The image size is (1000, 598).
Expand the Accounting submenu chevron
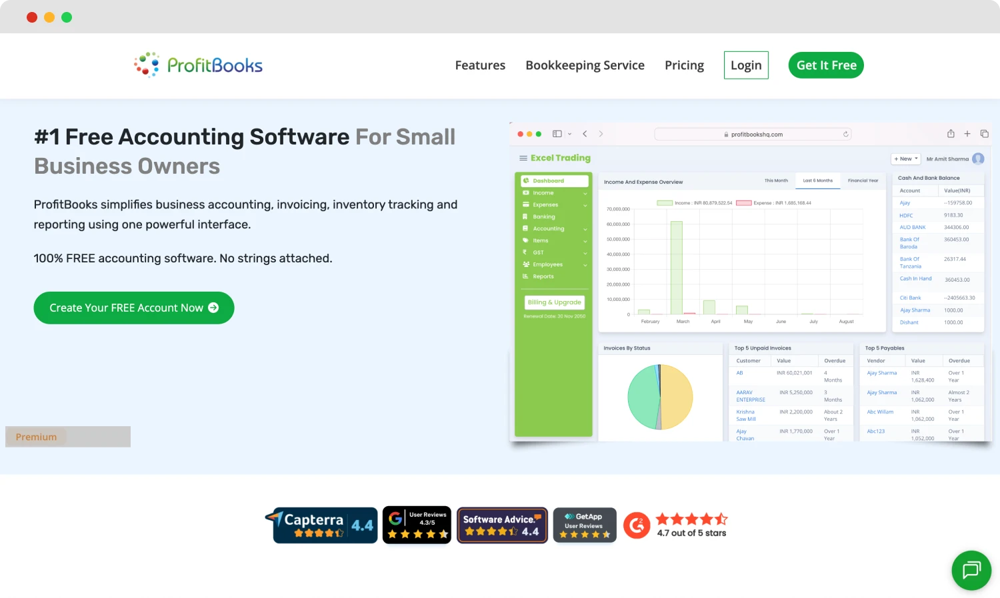pyautogui.click(x=586, y=229)
